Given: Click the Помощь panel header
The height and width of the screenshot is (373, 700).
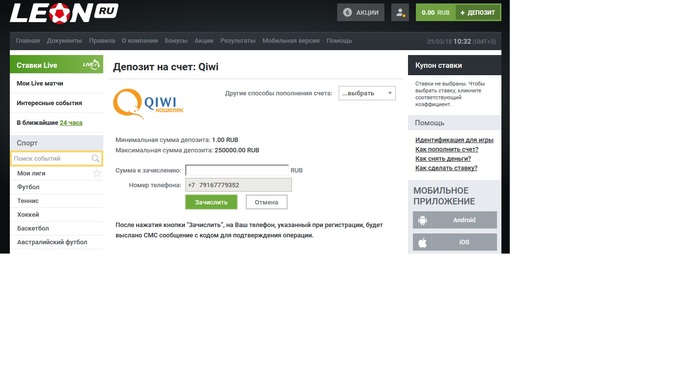Looking at the screenshot, I should pos(454,123).
